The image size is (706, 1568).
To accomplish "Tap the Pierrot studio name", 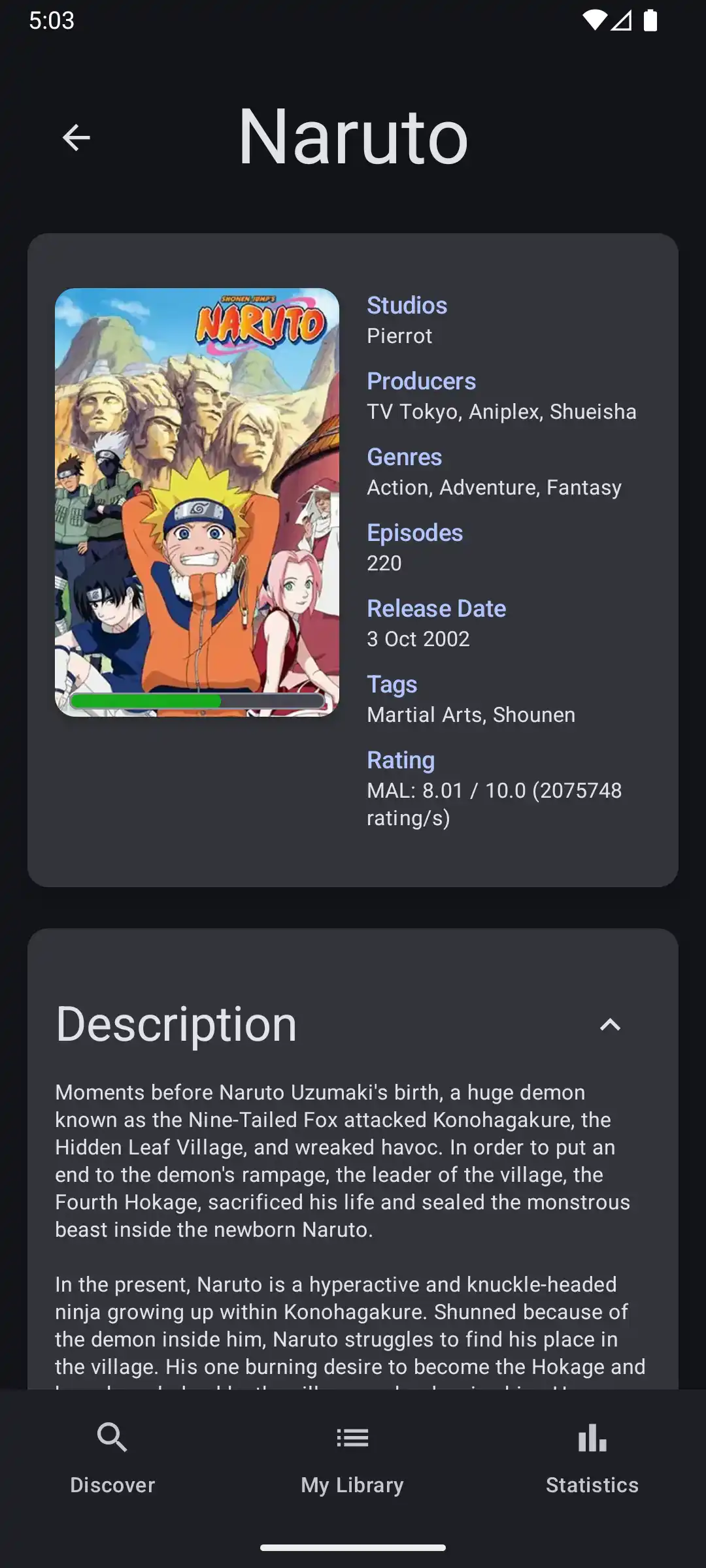I will [x=399, y=336].
